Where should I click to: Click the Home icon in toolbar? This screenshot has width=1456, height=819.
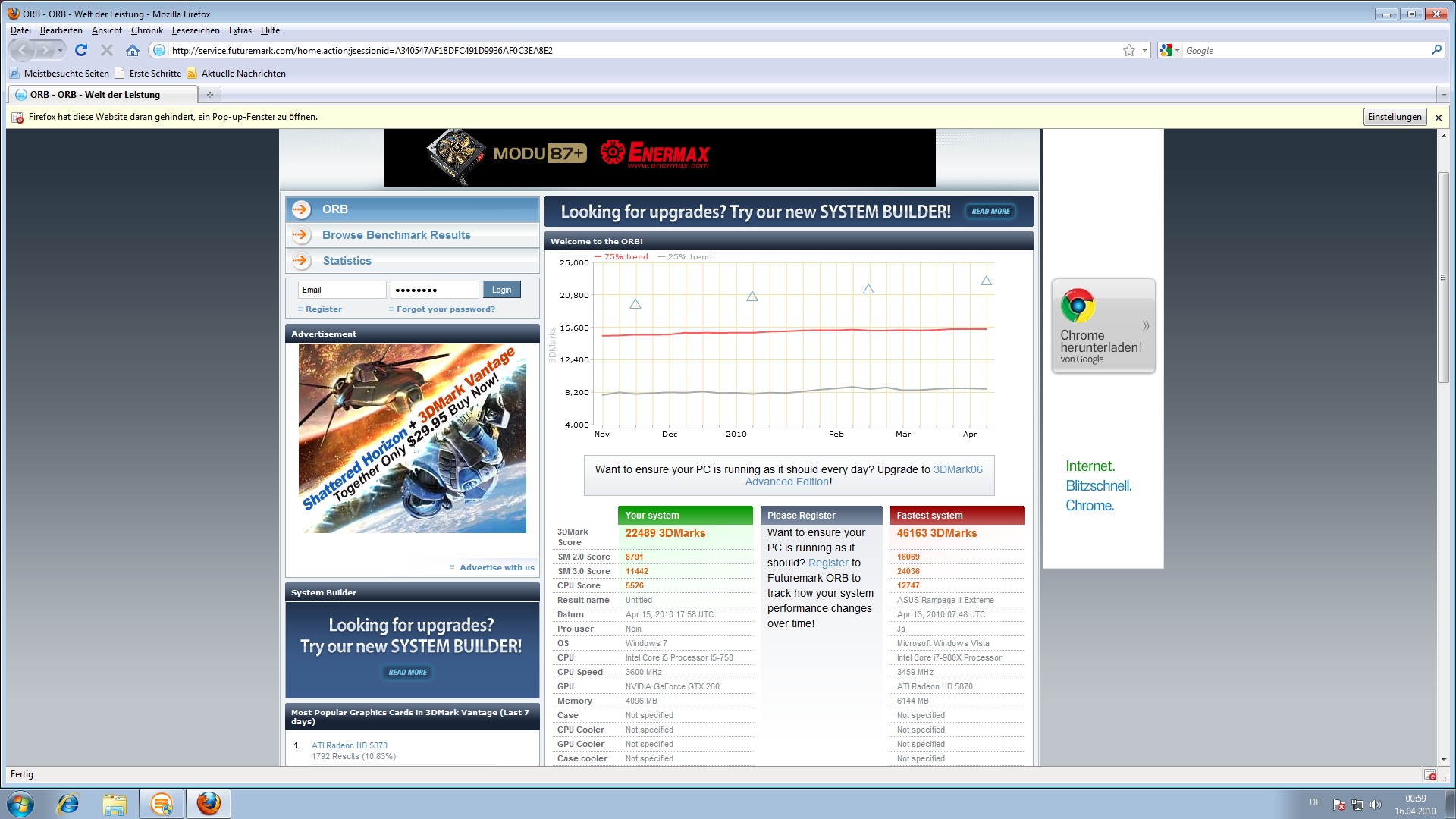[133, 50]
